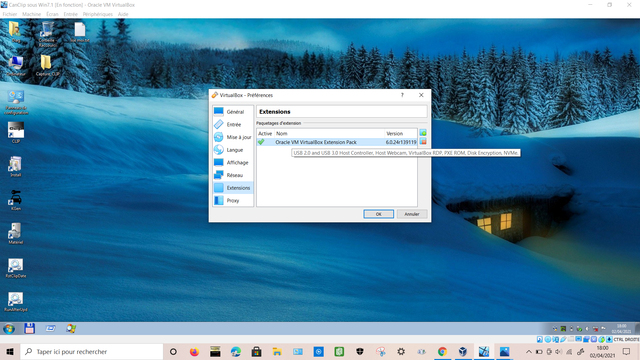The height and width of the screenshot is (360, 640).
Task: Open the host notification center icon
Action: (x=627, y=351)
